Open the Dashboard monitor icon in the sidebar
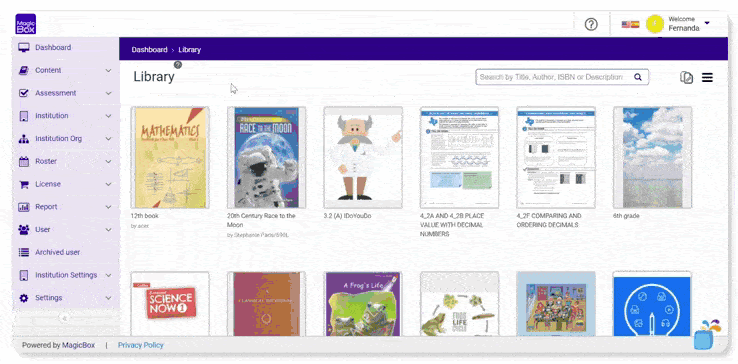Screen dimensions: 738x364 24,48
